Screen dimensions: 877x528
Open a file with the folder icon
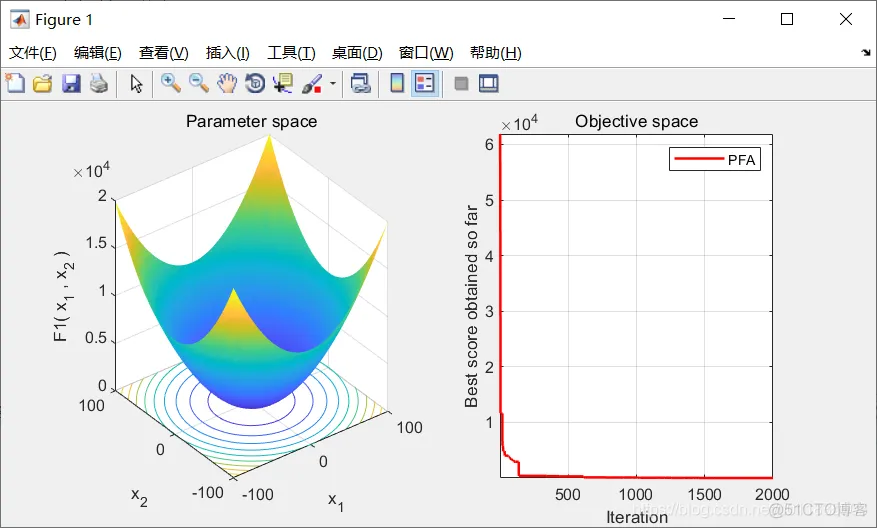coord(43,83)
